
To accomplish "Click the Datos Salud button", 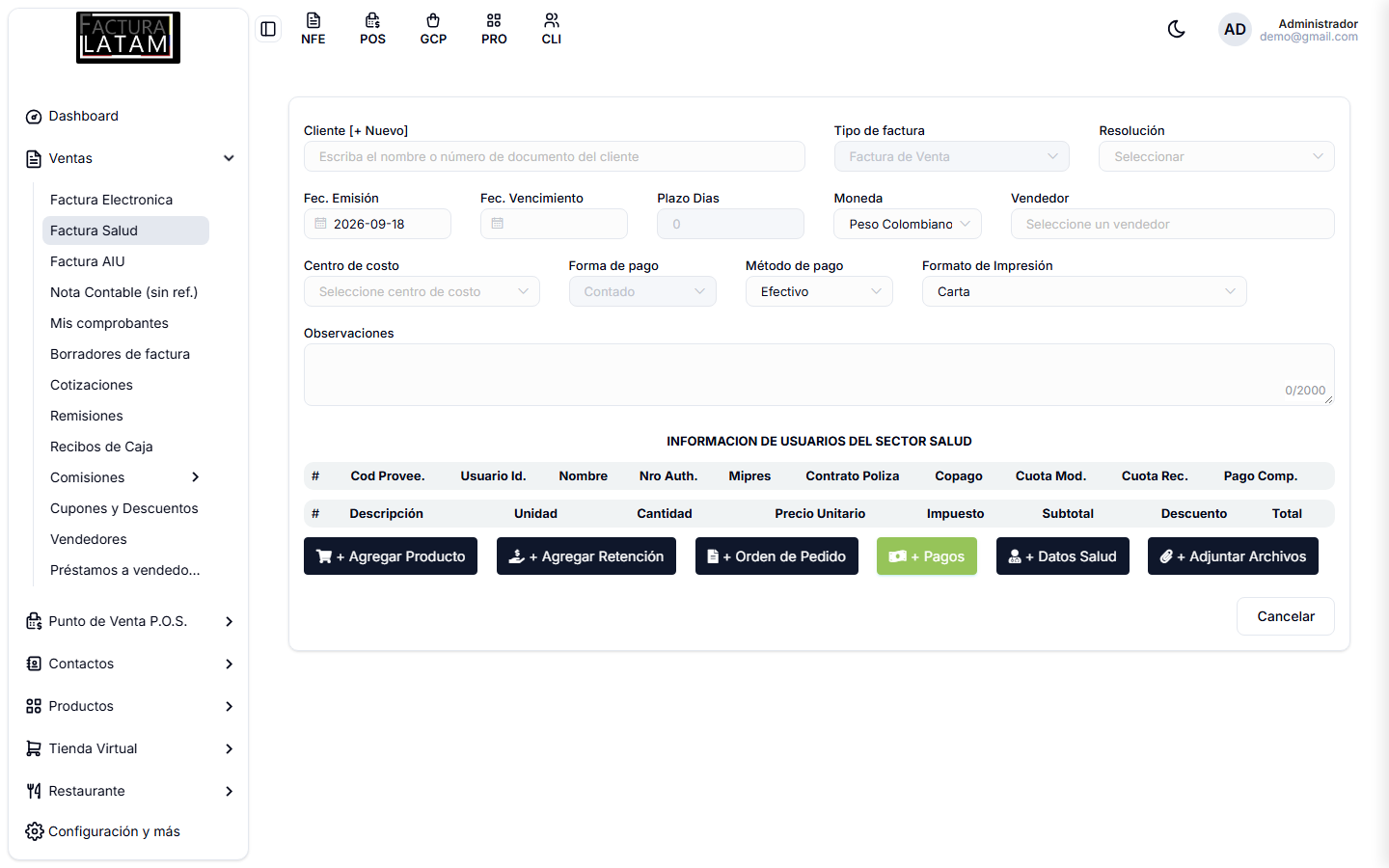I will [x=1063, y=556].
